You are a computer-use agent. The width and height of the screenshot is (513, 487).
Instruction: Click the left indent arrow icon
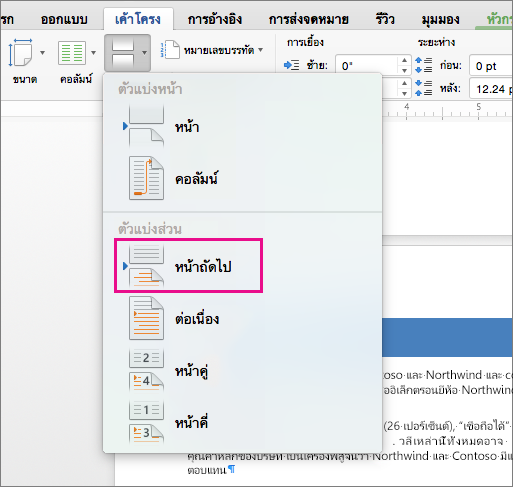[291, 65]
